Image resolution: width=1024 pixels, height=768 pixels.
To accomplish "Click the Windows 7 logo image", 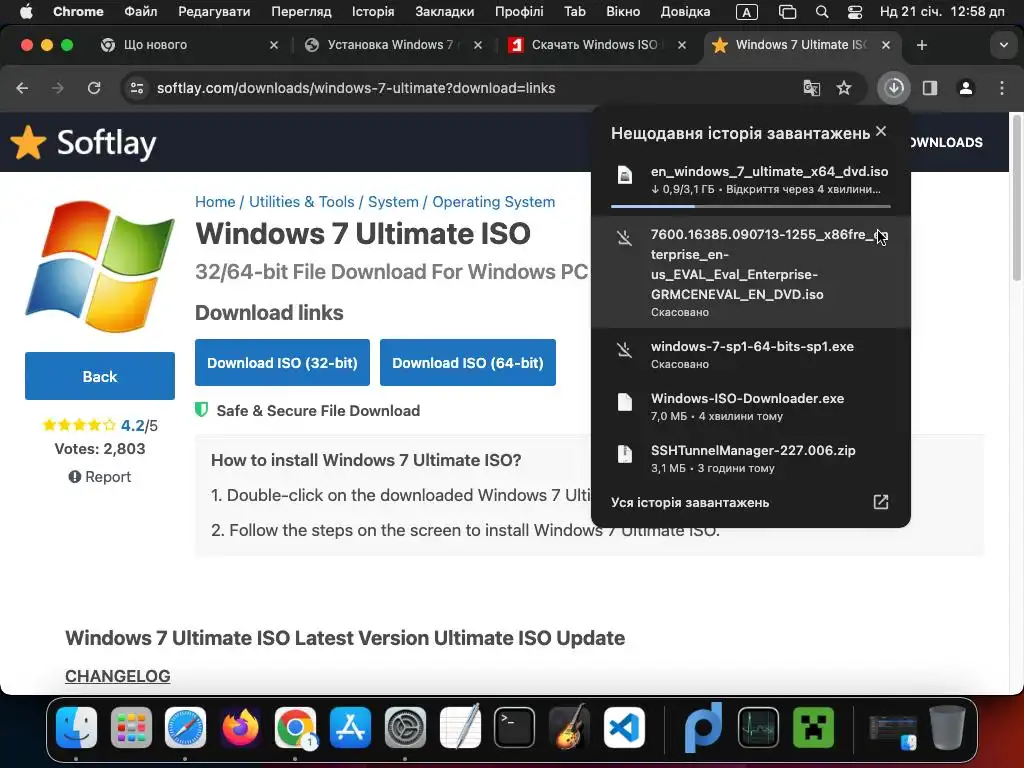I will click(x=100, y=266).
